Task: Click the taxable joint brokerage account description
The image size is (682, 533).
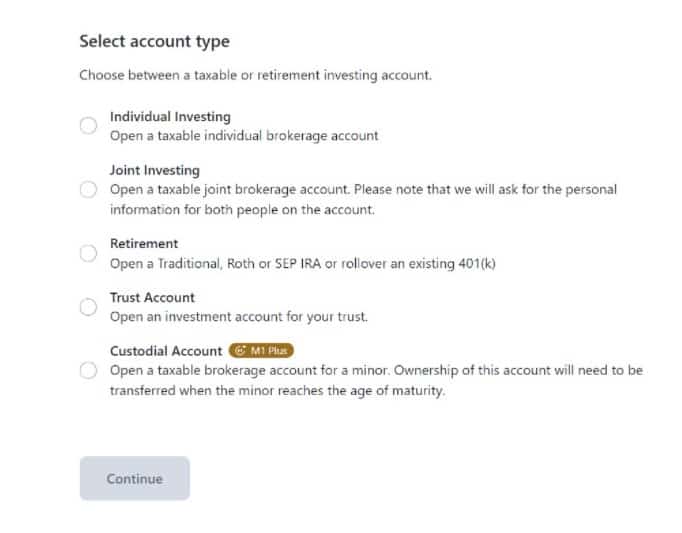Action: coord(363,200)
